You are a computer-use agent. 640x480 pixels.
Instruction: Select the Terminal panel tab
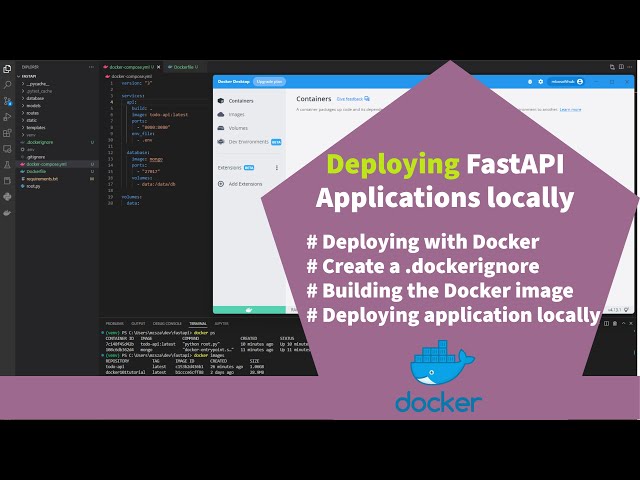click(x=198, y=324)
